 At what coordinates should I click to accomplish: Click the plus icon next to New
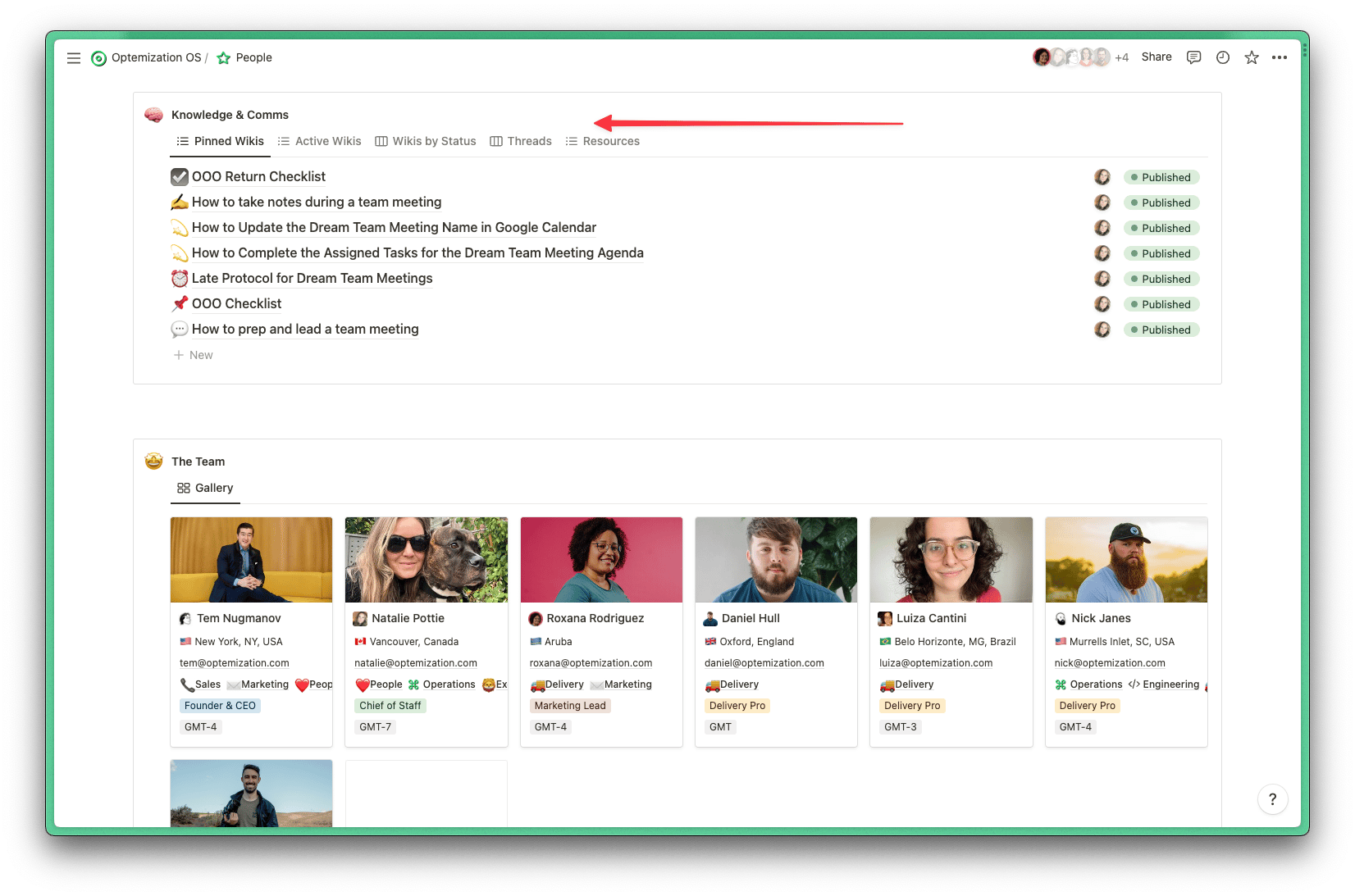[x=178, y=355]
